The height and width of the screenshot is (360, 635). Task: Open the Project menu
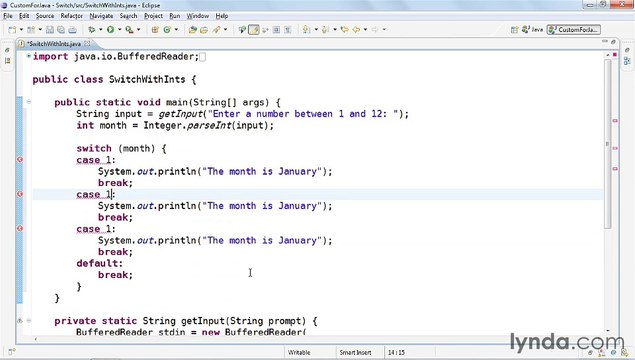tap(153, 16)
